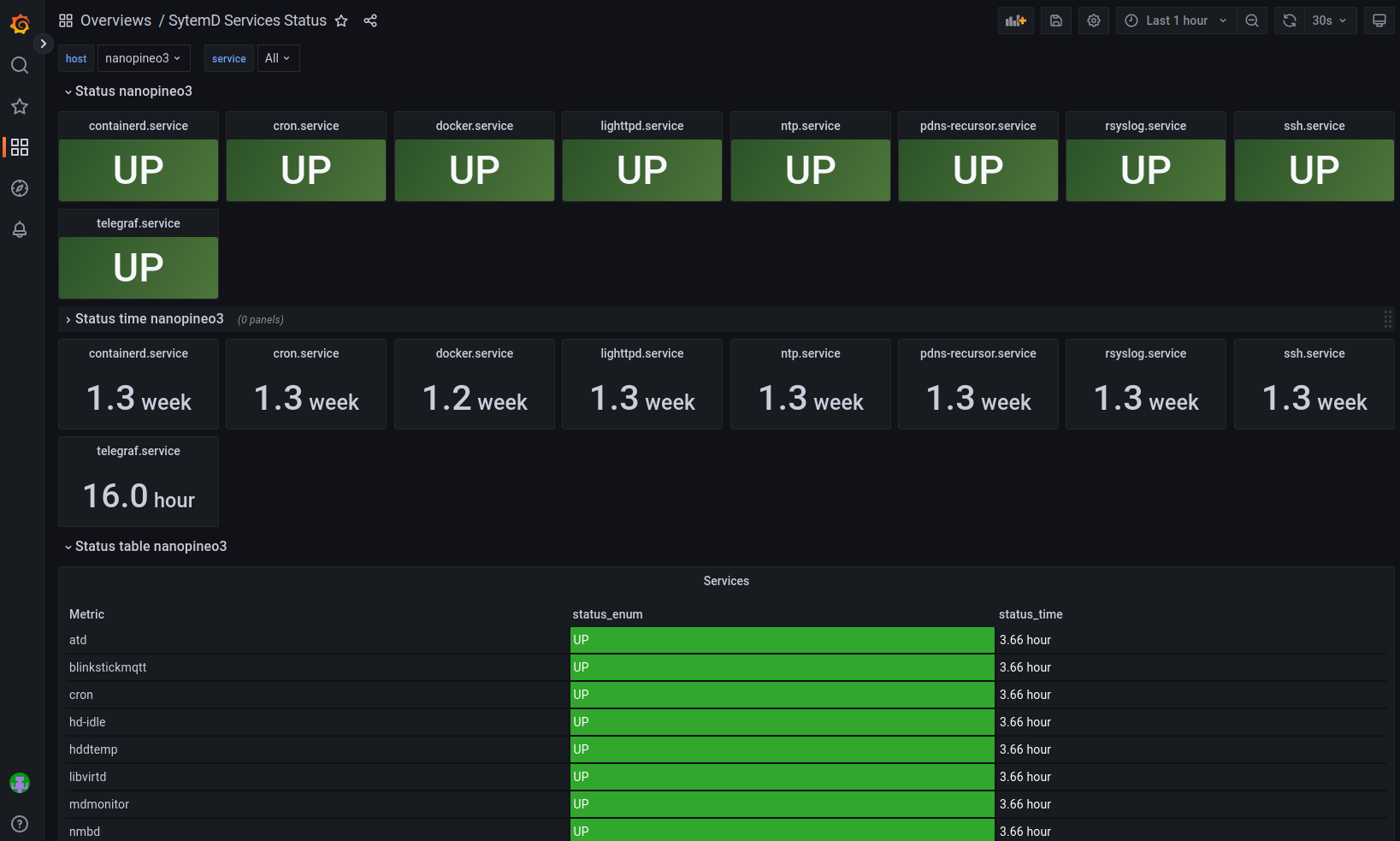The width and height of the screenshot is (1400, 841).
Task: Open ssh.service status panel title
Action: click(x=1314, y=126)
